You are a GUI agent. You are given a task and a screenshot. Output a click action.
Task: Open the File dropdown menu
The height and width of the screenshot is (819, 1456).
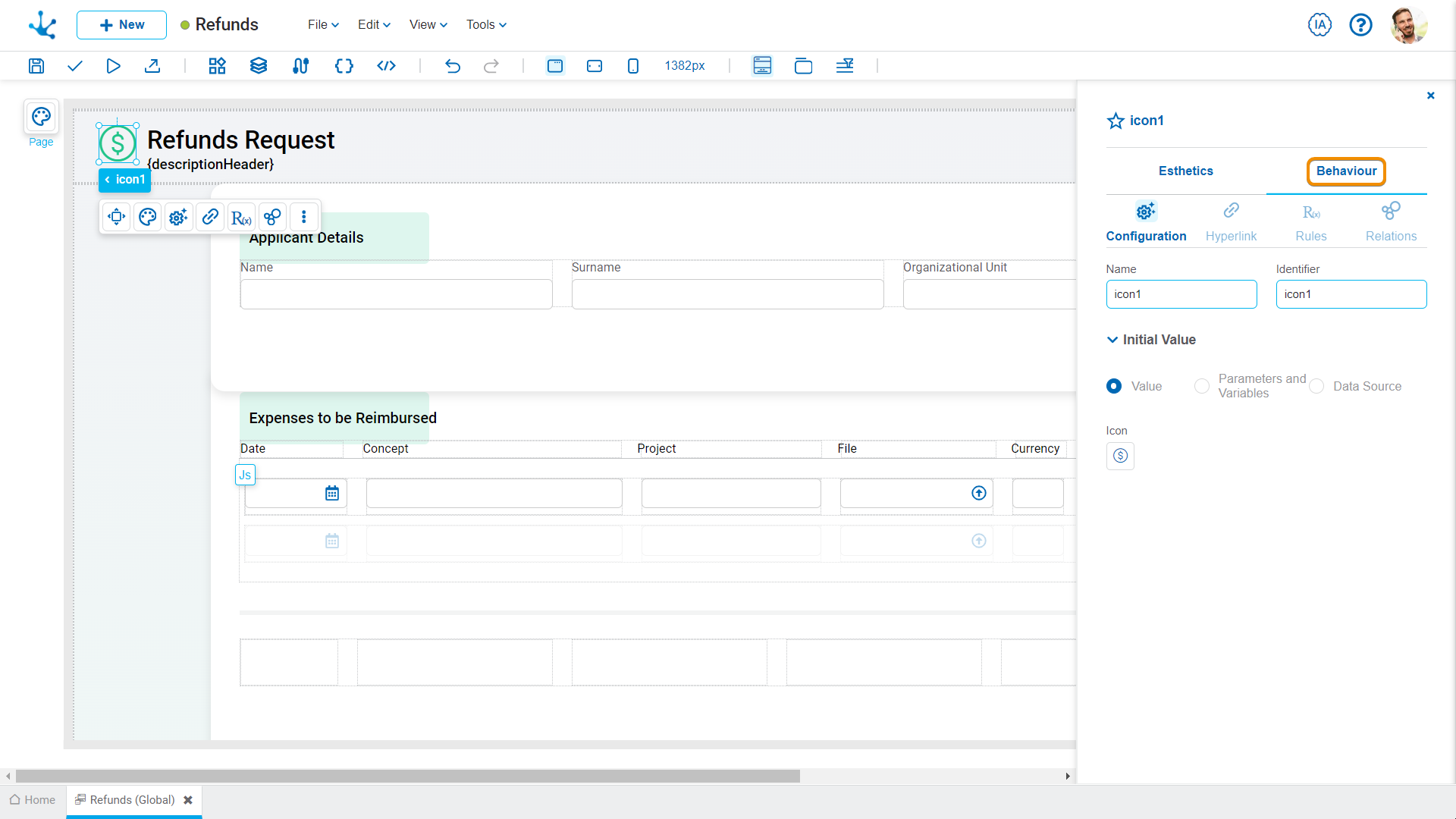click(323, 25)
